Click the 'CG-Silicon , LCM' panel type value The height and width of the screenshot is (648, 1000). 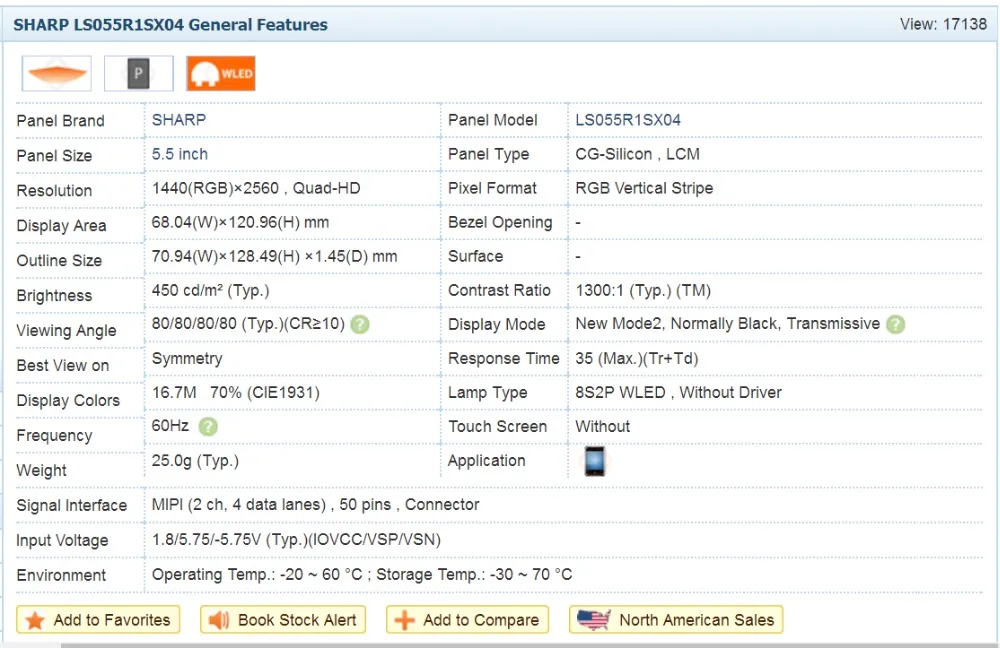pos(637,154)
